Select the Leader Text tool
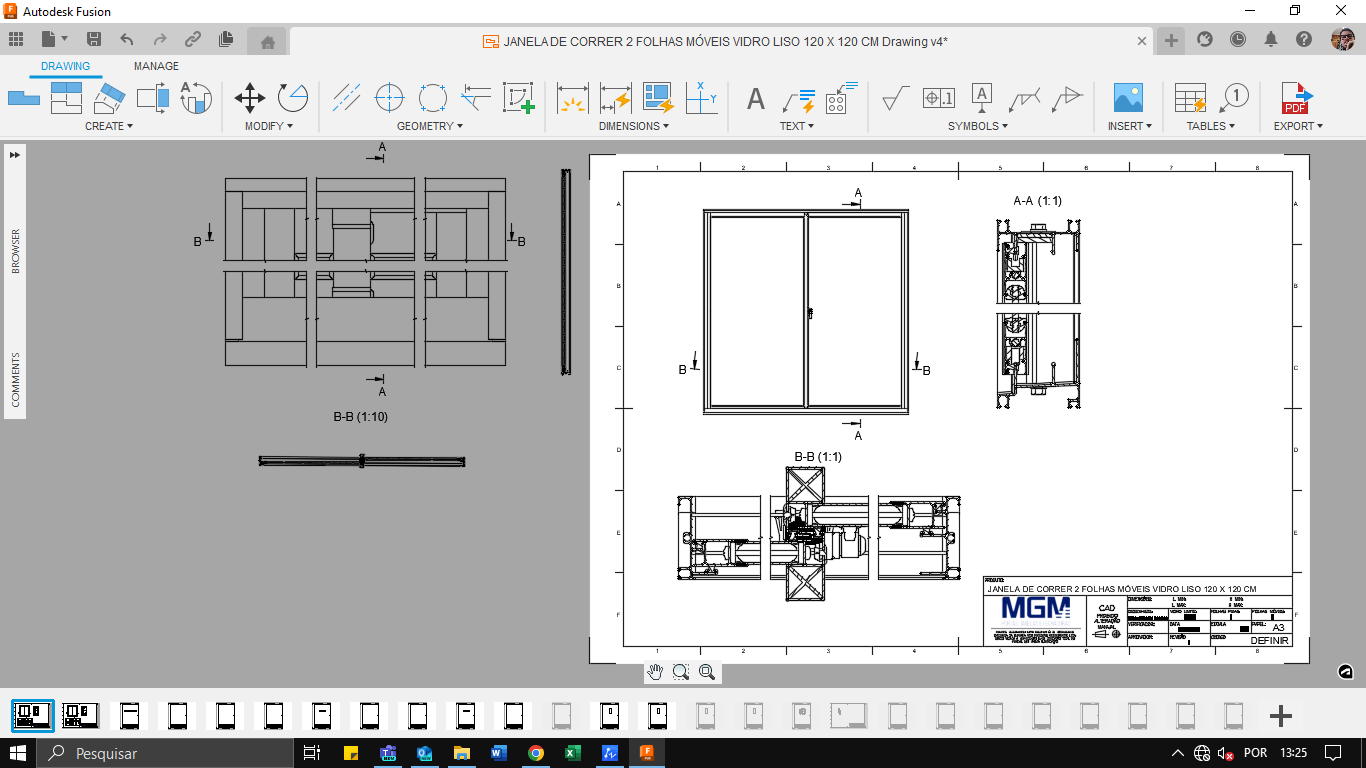Screen dimensions: 1366x768 [x=797, y=100]
